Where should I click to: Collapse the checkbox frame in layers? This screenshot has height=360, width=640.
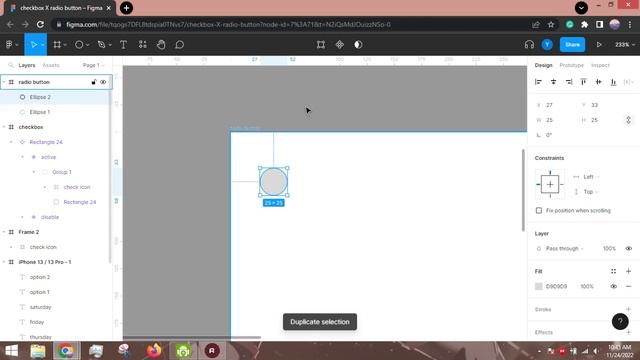point(4,127)
